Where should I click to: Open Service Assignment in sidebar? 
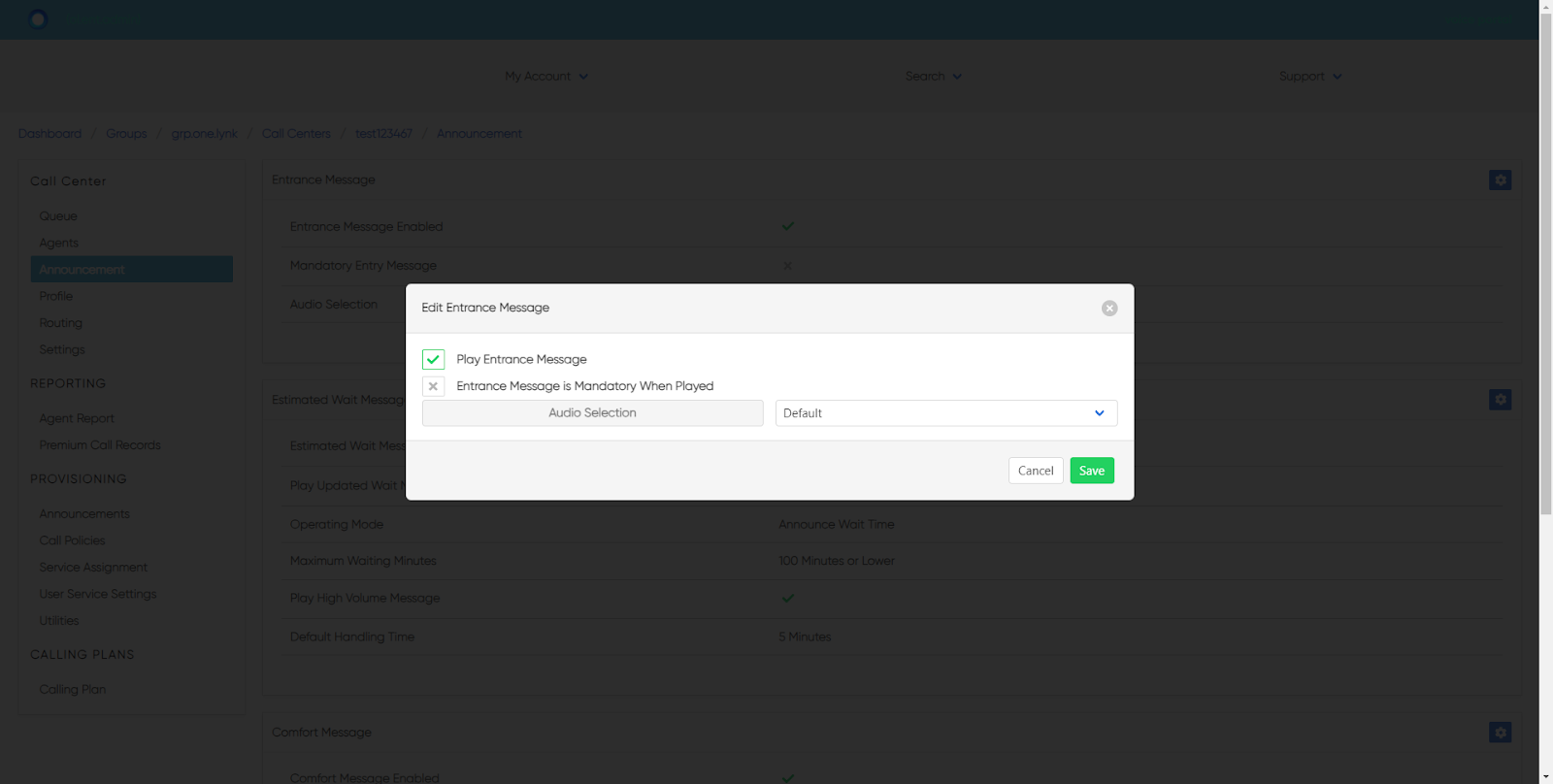coord(93,567)
